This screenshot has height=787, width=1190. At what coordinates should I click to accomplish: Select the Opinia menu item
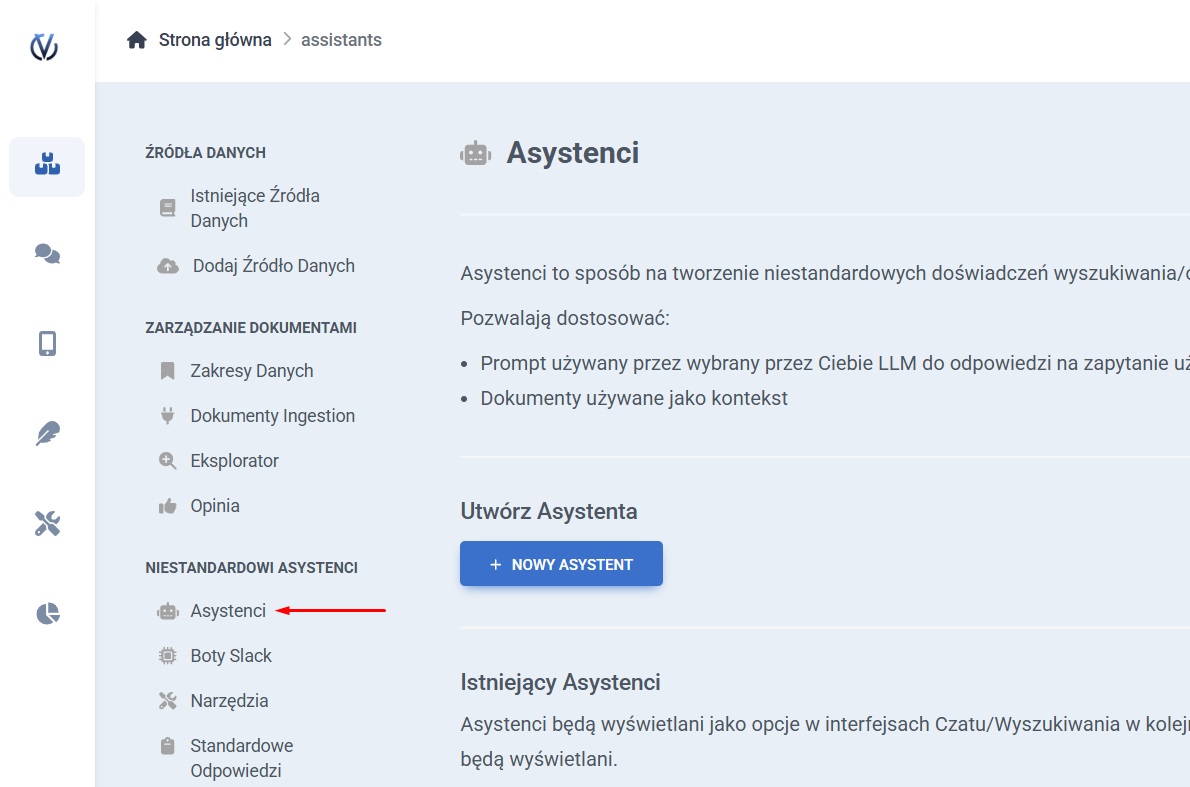tap(214, 506)
